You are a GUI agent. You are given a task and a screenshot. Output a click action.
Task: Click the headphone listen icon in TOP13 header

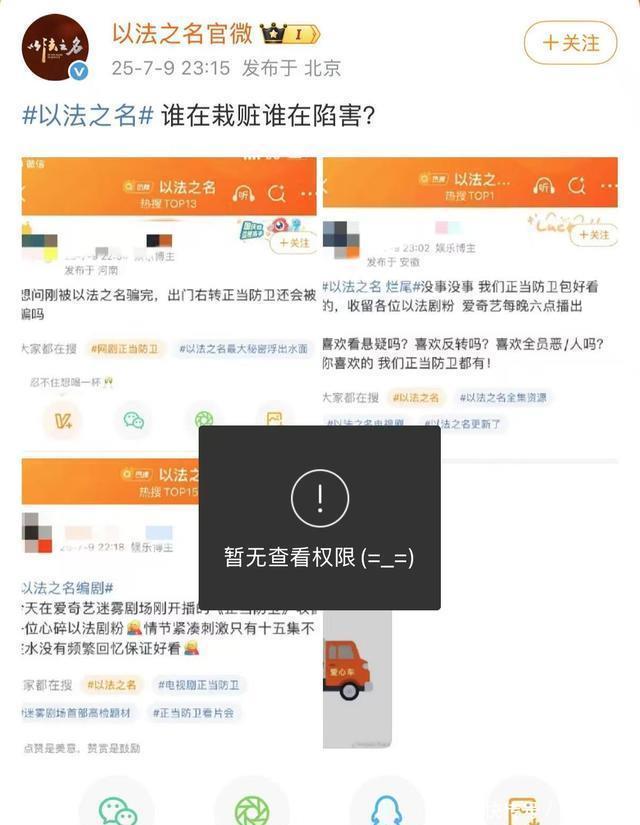pos(243,194)
